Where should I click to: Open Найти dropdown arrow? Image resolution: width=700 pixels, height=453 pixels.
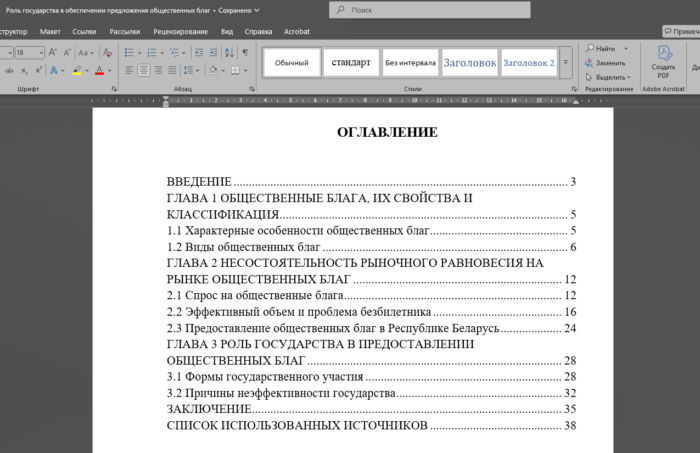[626, 48]
